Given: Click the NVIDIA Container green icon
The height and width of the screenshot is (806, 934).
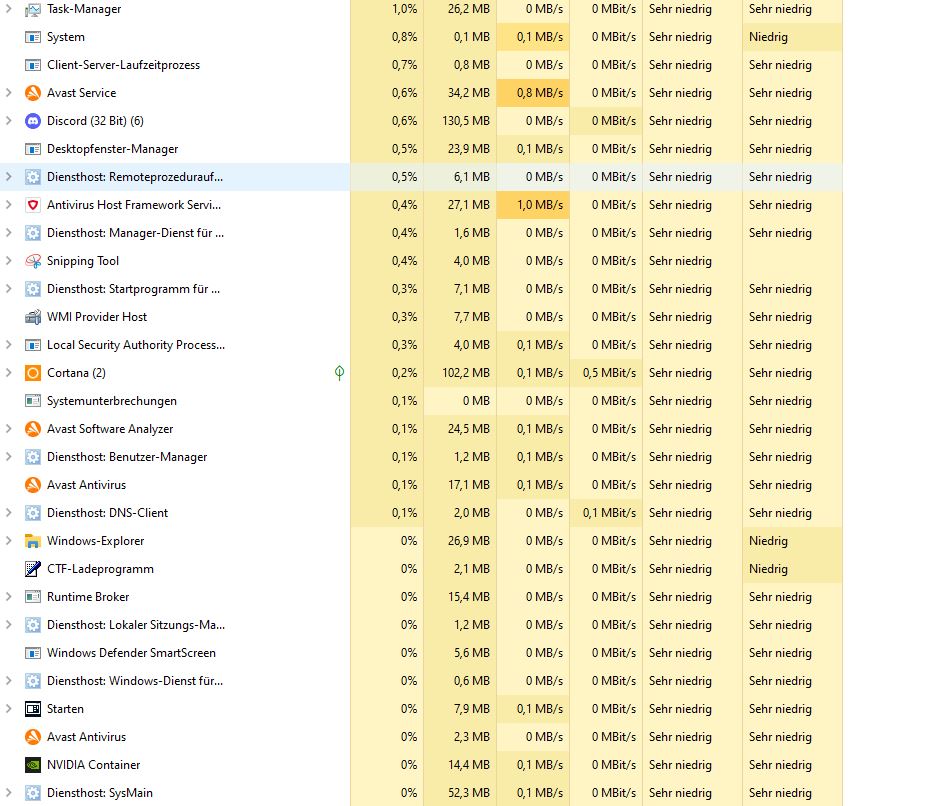Looking at the screenshot, I should pyautogui.click(x=33, y=765).
